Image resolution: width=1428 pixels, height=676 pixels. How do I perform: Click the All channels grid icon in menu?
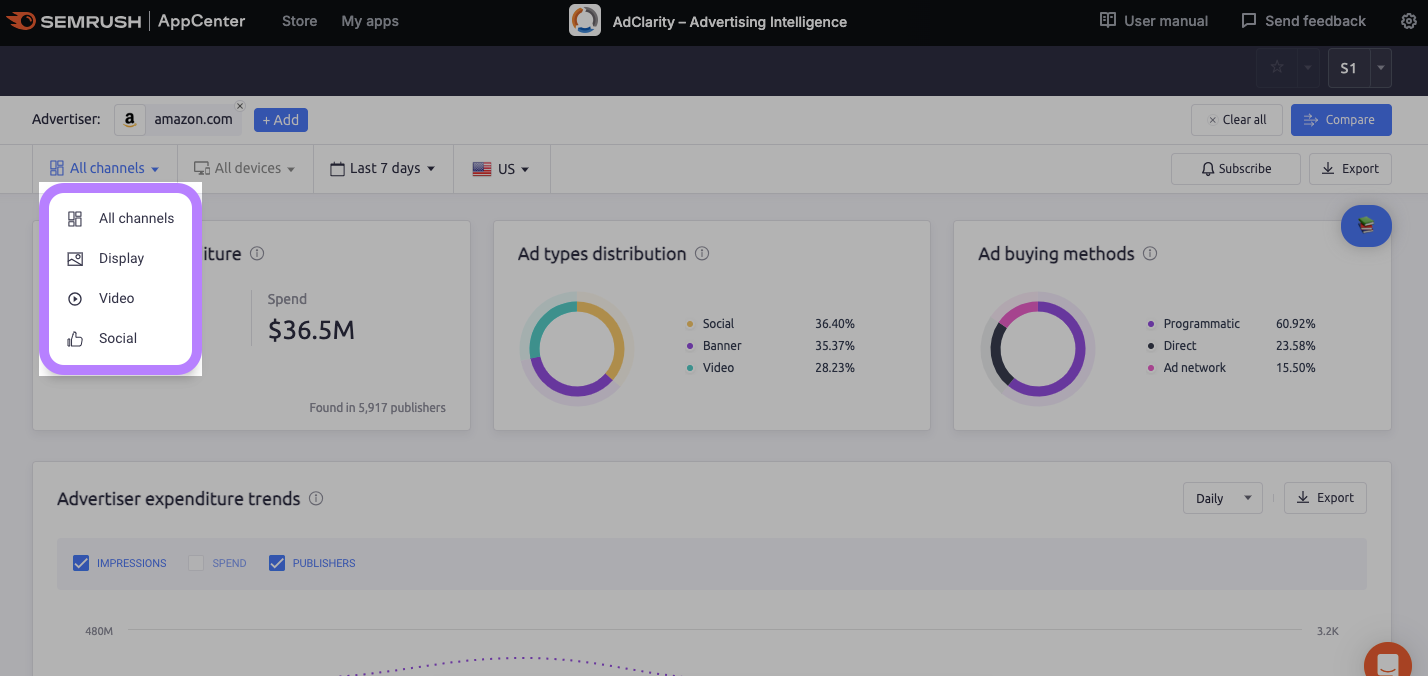[x=75, y=219]
